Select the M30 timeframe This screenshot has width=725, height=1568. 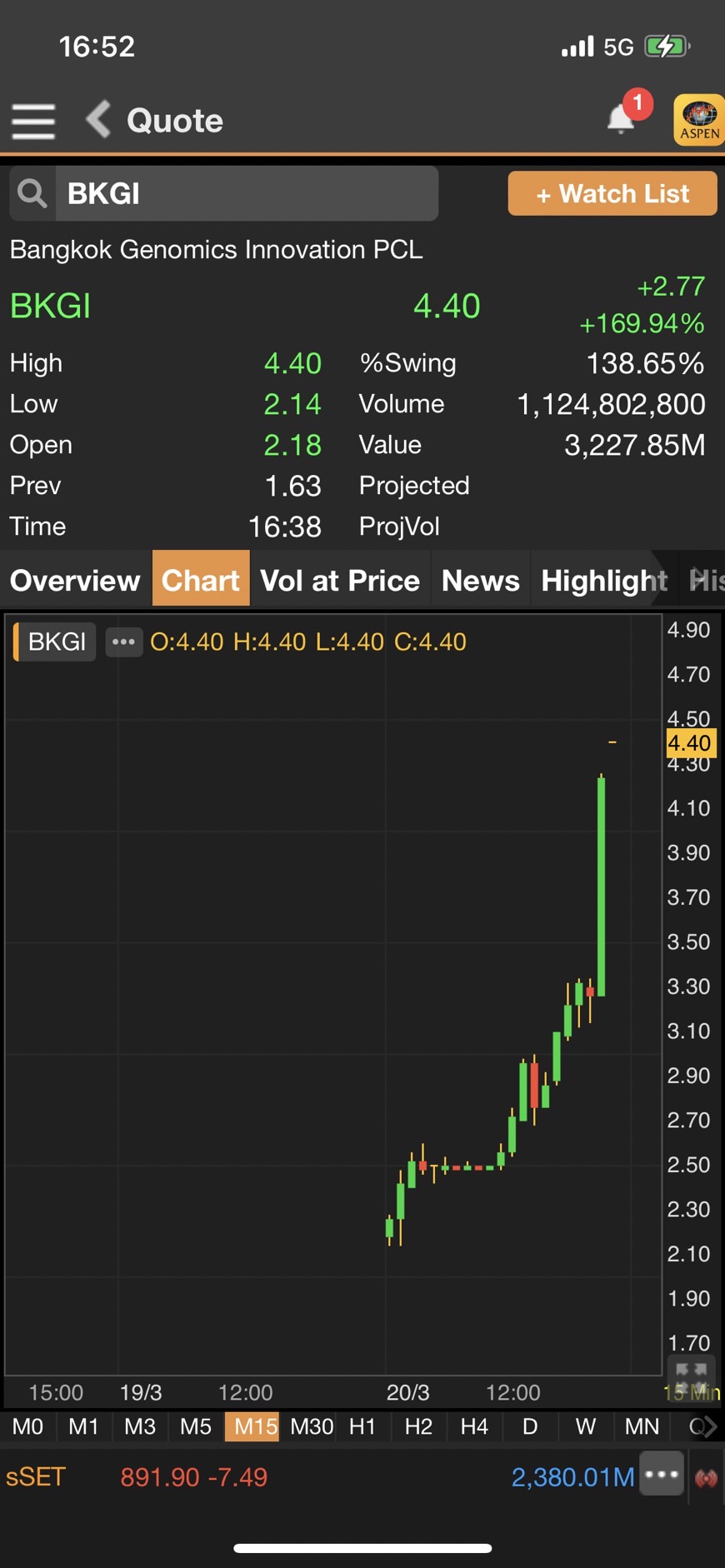312,1426
